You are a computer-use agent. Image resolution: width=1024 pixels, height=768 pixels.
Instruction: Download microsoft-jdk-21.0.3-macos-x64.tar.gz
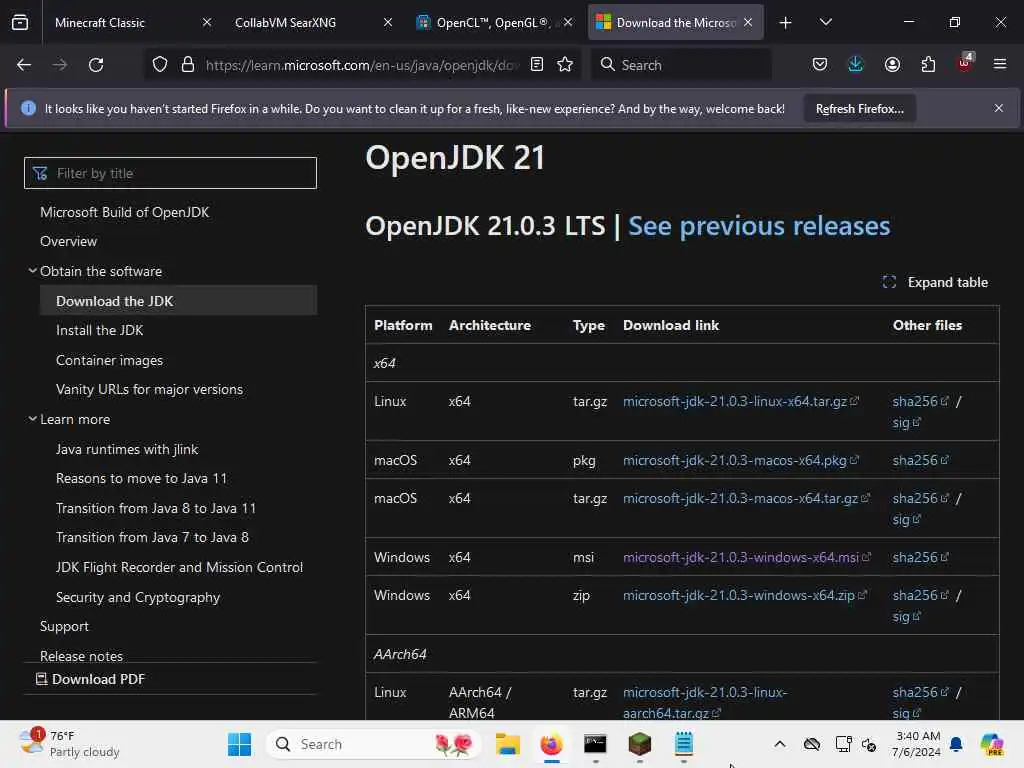[x=746, y=498]
